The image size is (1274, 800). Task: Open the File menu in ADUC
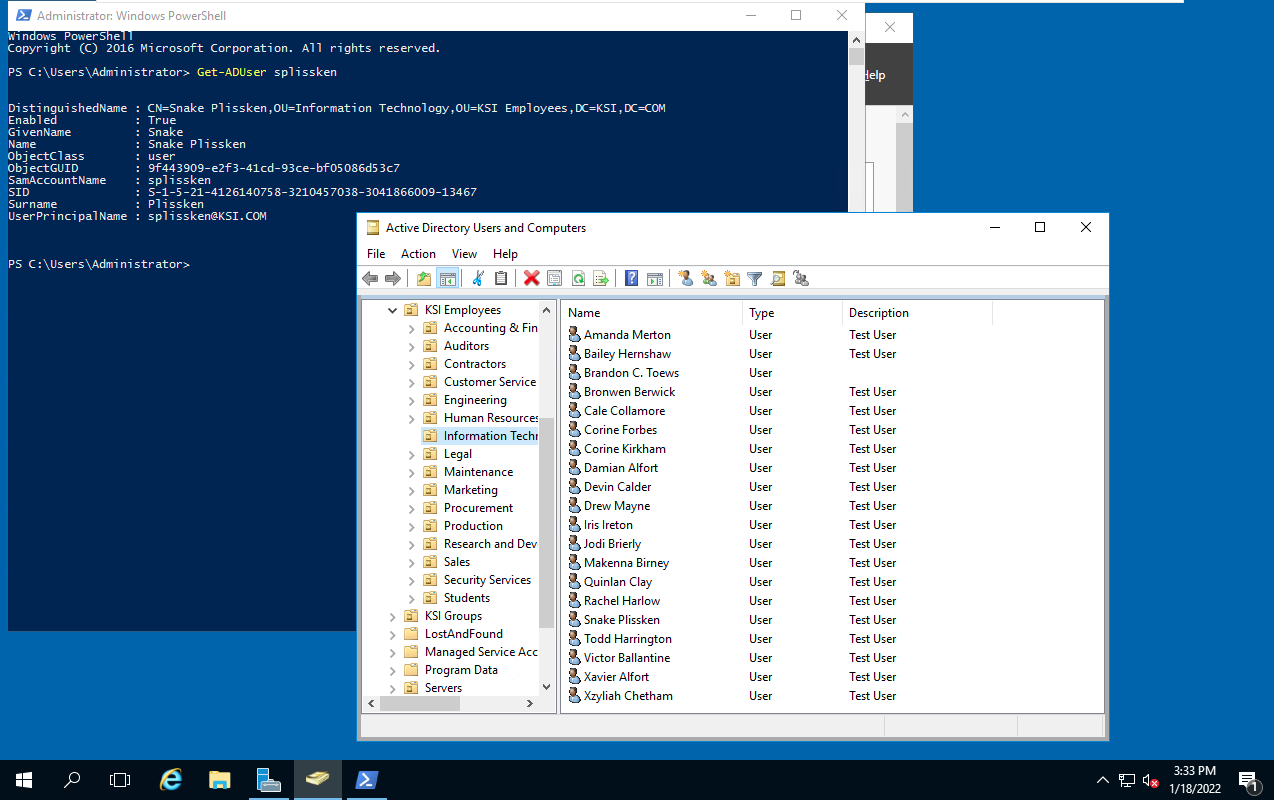pos(376,254)
